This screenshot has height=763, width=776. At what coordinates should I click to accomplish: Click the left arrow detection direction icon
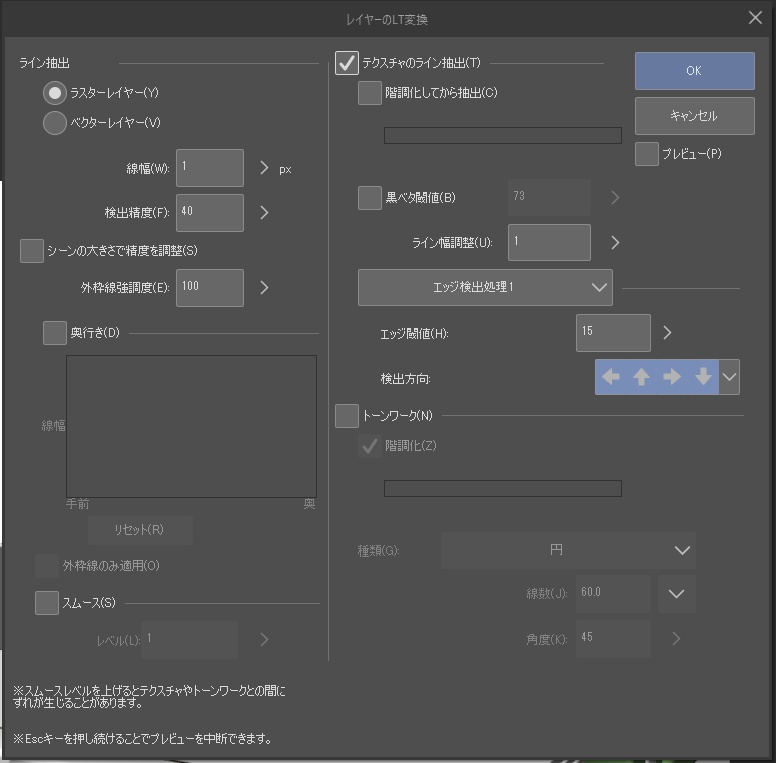click(x=611, y=377)
